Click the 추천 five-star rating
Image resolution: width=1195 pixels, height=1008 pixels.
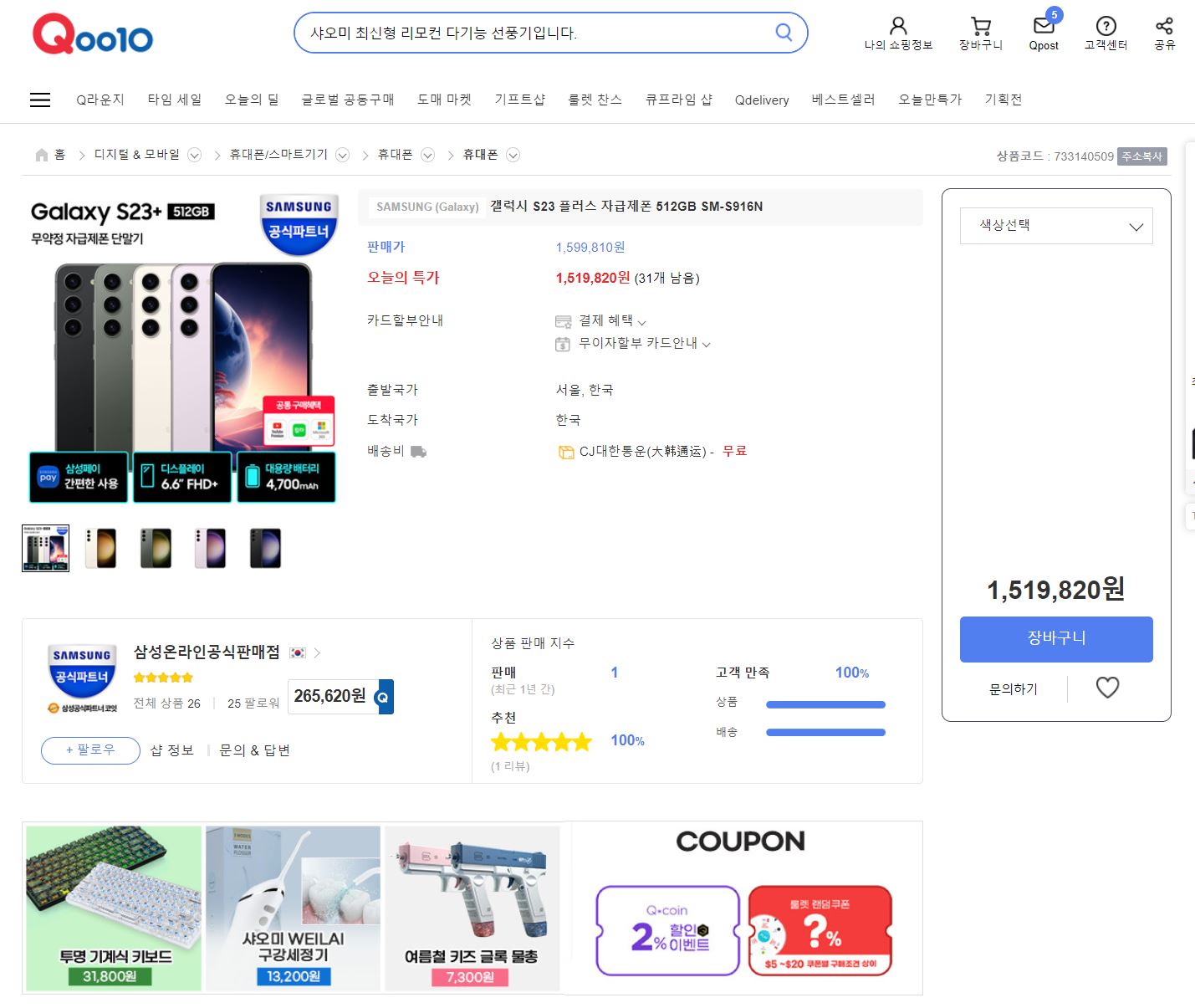(541, 741)
